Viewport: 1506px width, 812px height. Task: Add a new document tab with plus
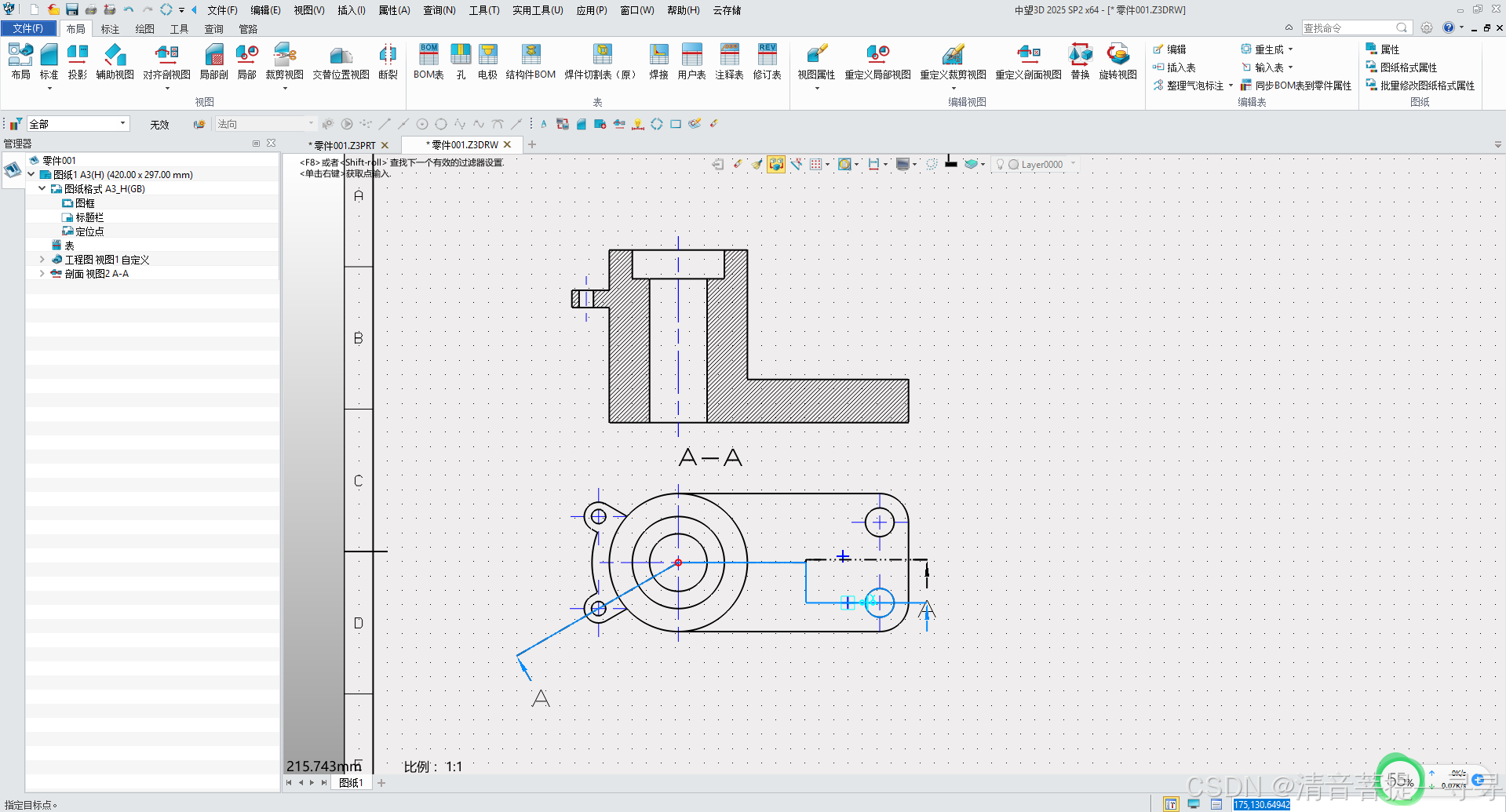pos(532,144)
